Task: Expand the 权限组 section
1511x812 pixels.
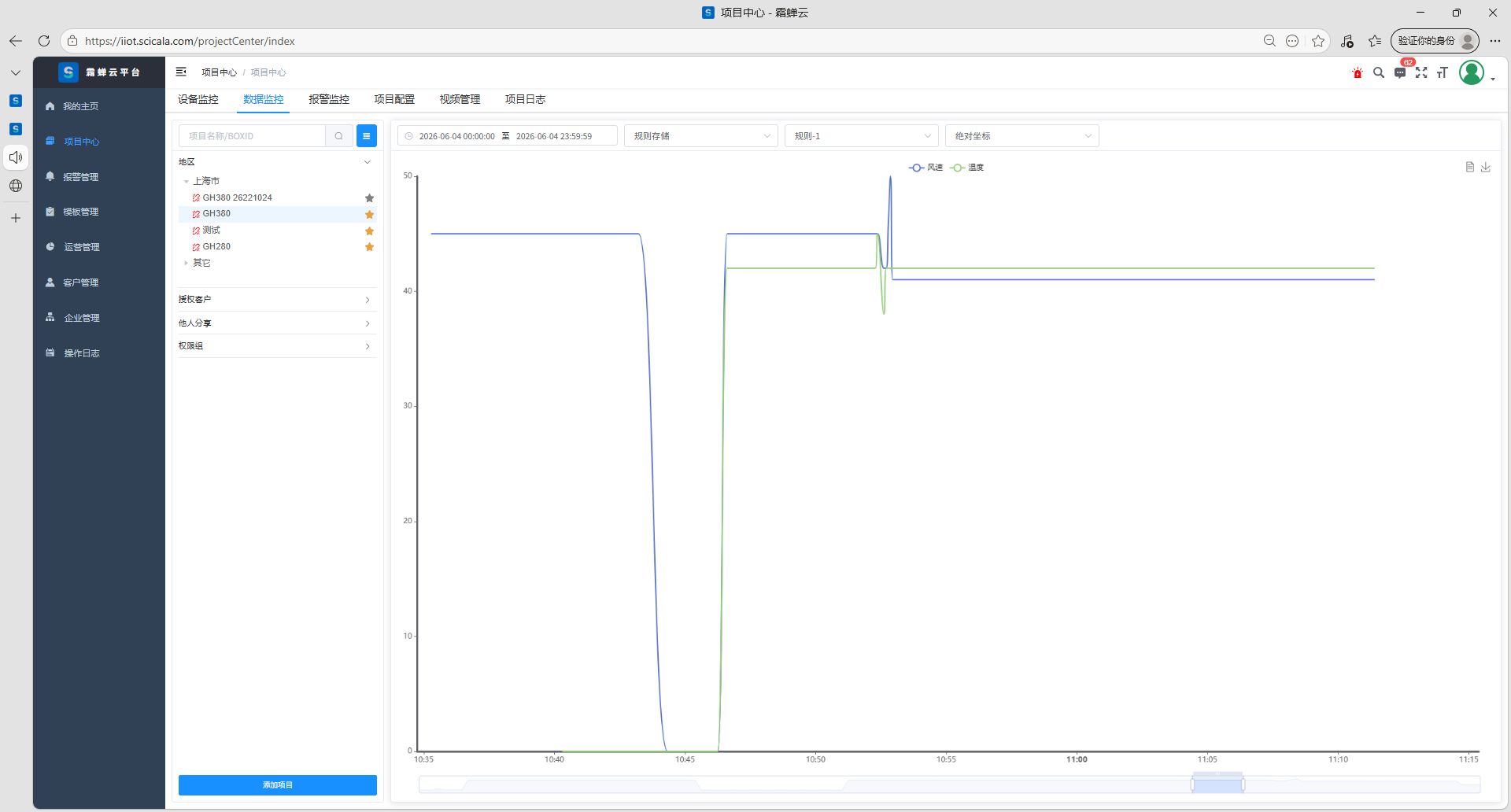Action: pos(277,346)
